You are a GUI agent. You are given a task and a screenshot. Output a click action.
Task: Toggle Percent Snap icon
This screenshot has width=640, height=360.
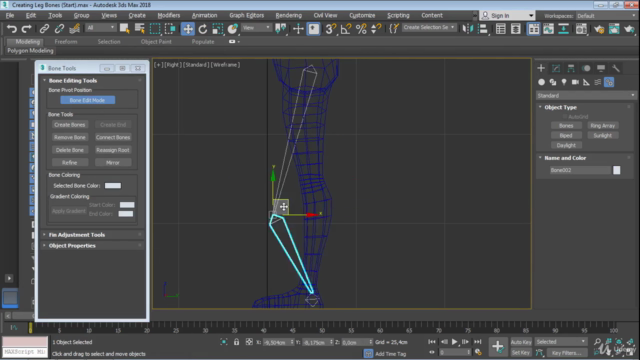(361, 29)
